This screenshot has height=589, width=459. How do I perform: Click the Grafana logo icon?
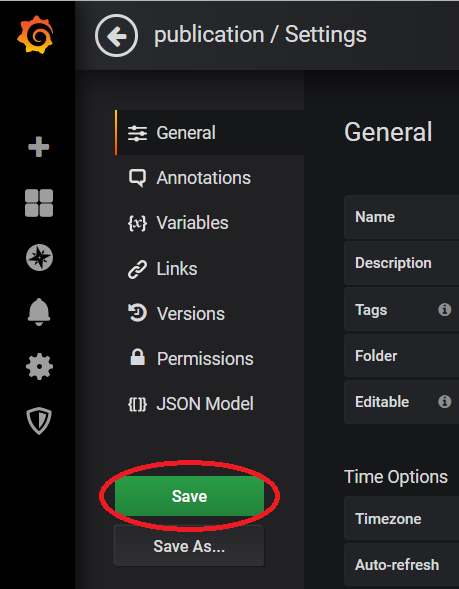tap(35, 35)
